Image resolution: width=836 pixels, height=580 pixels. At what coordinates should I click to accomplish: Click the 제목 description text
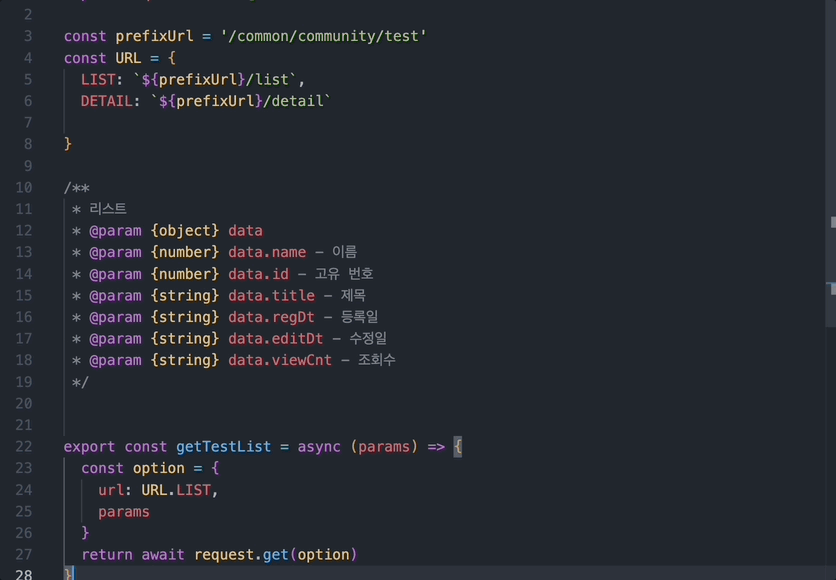353,295
